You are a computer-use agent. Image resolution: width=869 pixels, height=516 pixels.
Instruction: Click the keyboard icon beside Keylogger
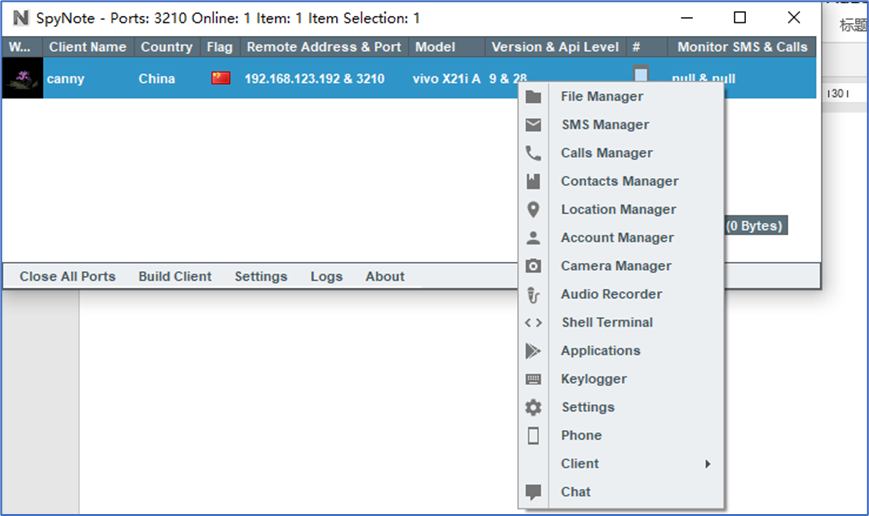click(533, 379)
